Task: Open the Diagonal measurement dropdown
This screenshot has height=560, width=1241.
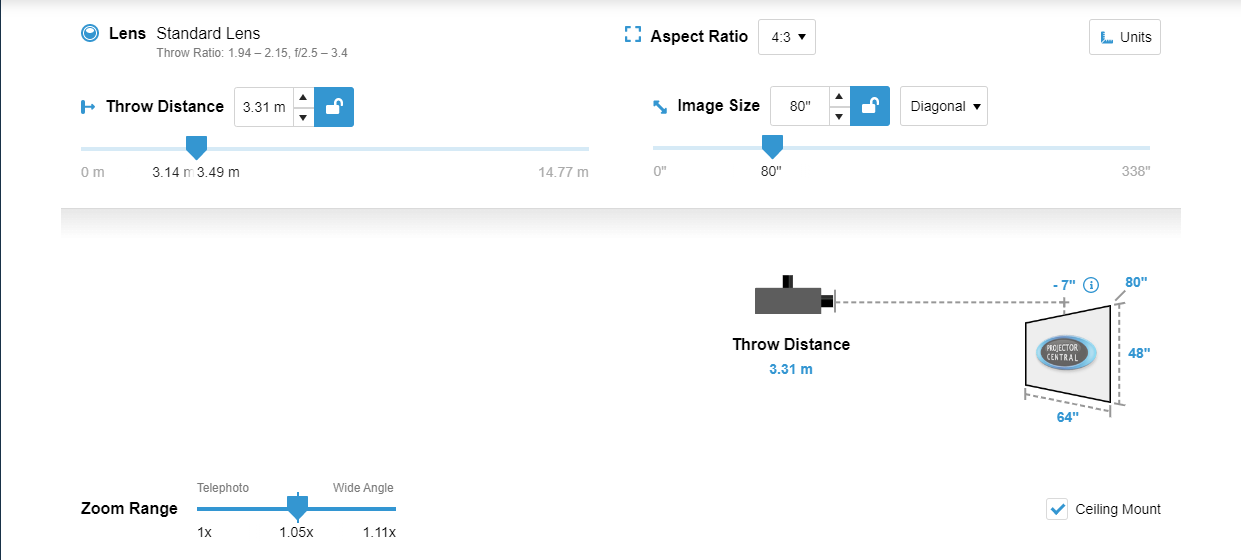Action: click(x=944, y=106)
